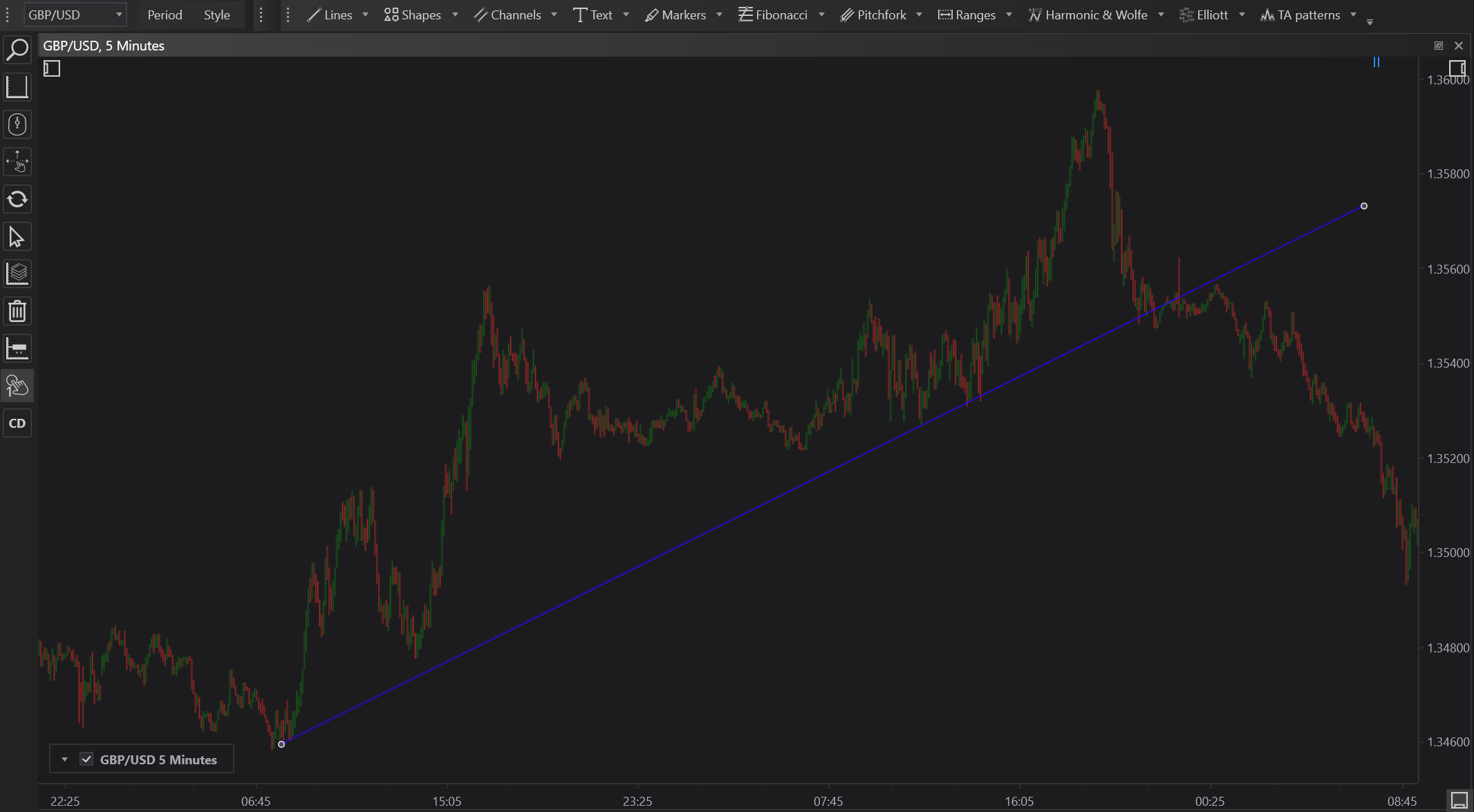Click the trash delete drawings icon

pyautogui.click(x=17, y=312)
